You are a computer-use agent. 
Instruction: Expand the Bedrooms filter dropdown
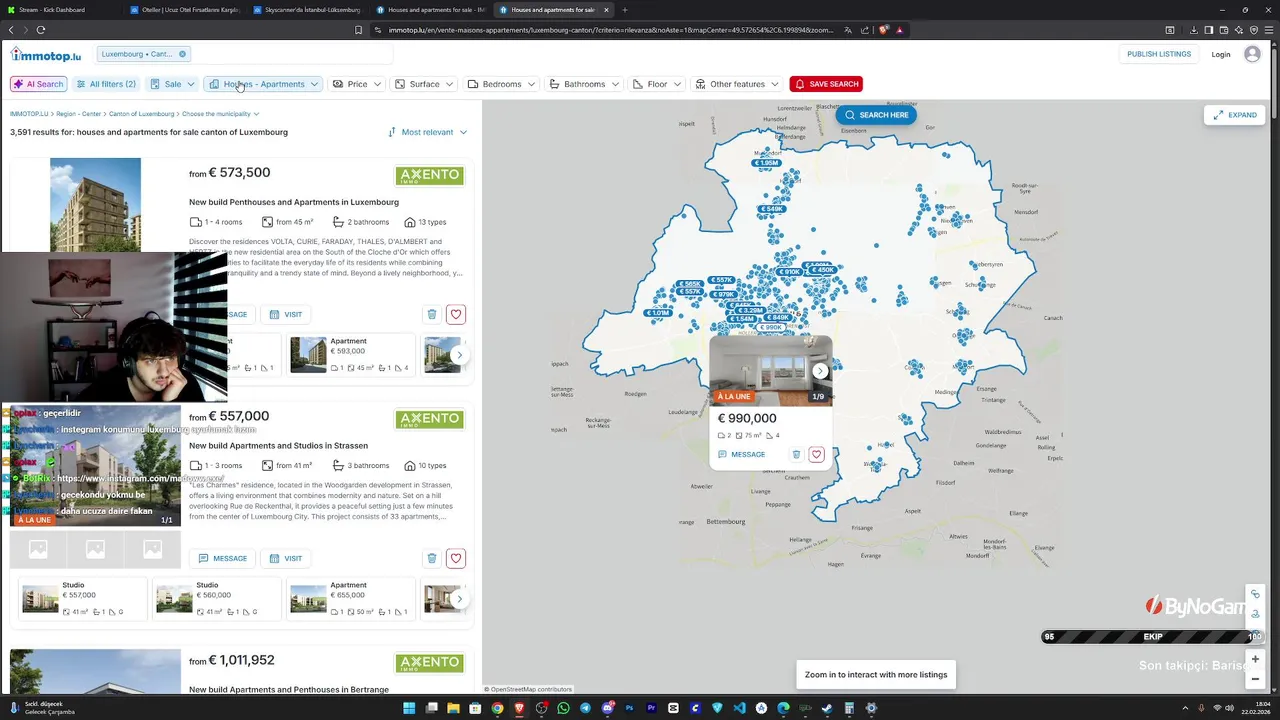click(502, 84)
